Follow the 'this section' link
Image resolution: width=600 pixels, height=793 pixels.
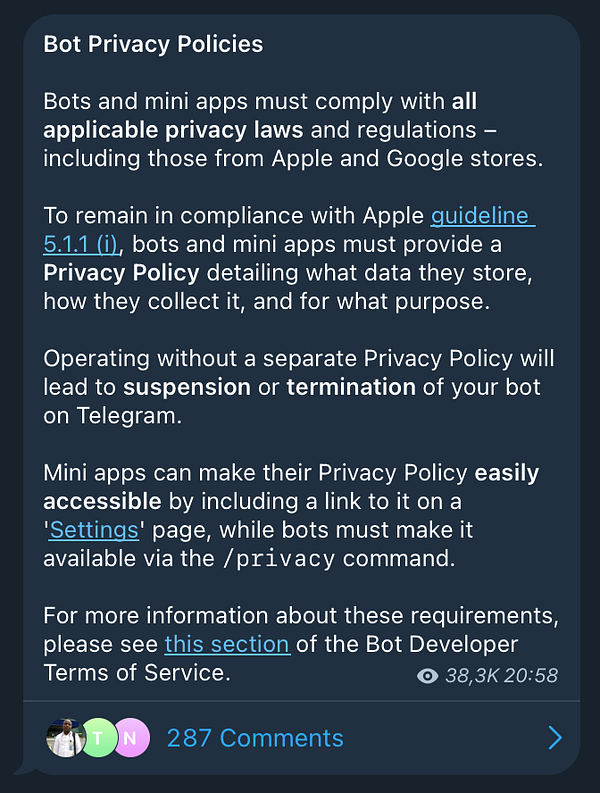(227, 644)
